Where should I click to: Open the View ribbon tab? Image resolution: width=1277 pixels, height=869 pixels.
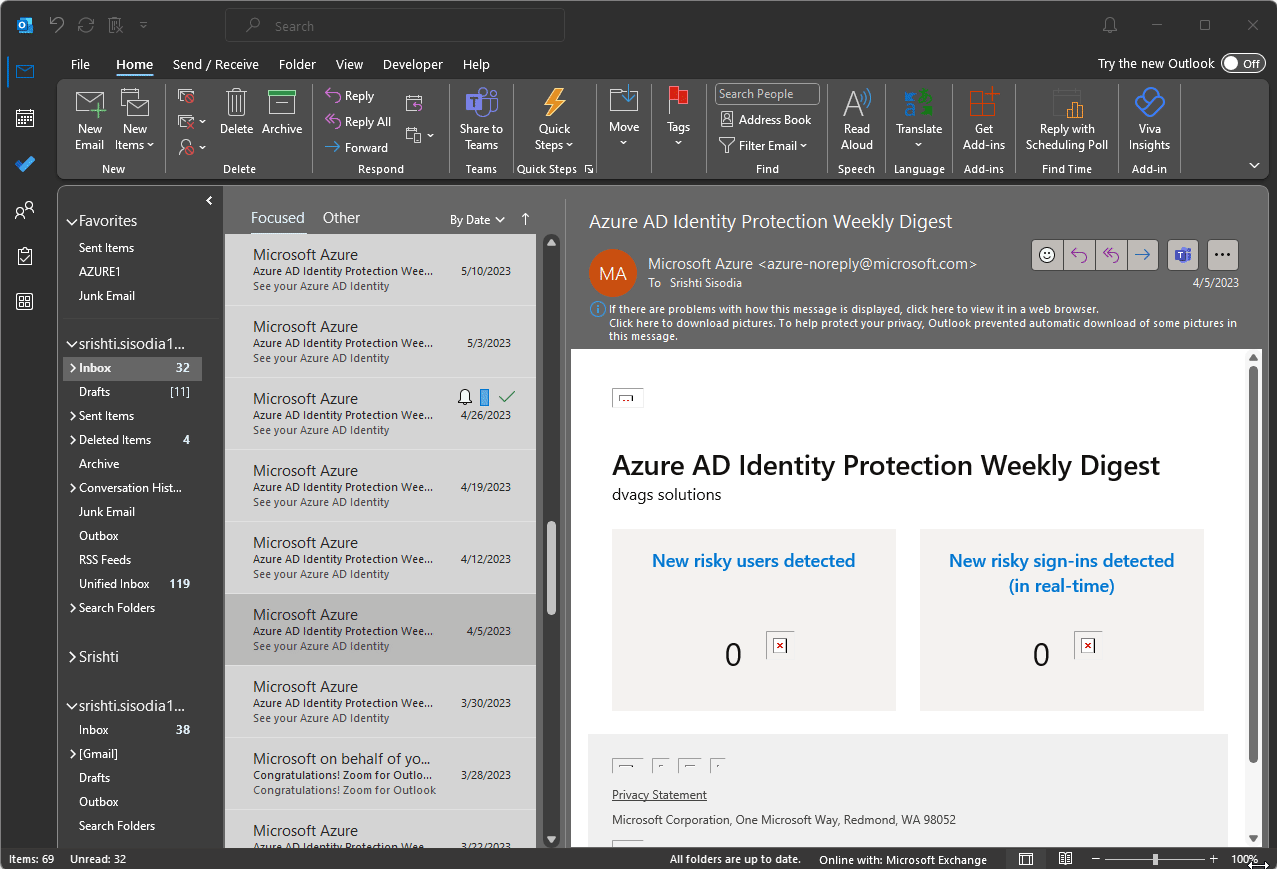[349, 64]
